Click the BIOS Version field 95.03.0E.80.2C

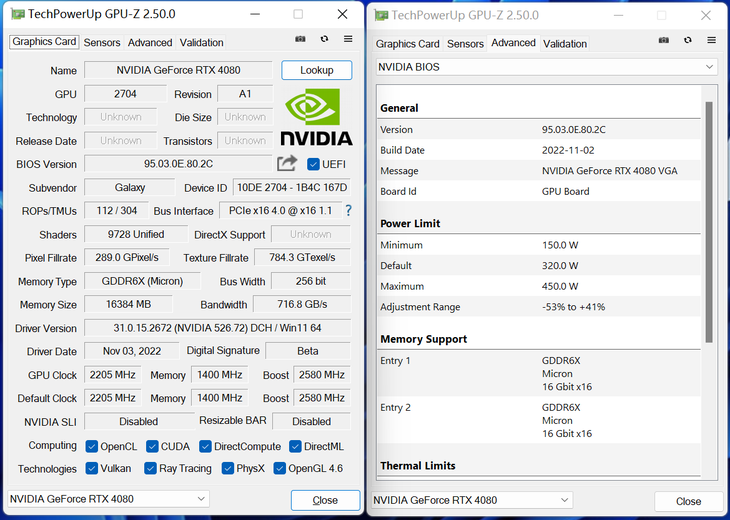click(x=178, y=164)
